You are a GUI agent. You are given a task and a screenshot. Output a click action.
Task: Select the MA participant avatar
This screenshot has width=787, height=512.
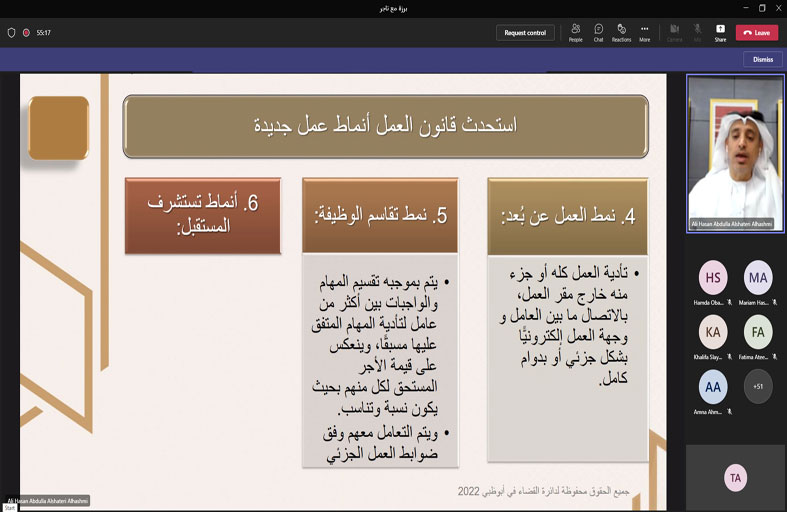tap(758, 277)
